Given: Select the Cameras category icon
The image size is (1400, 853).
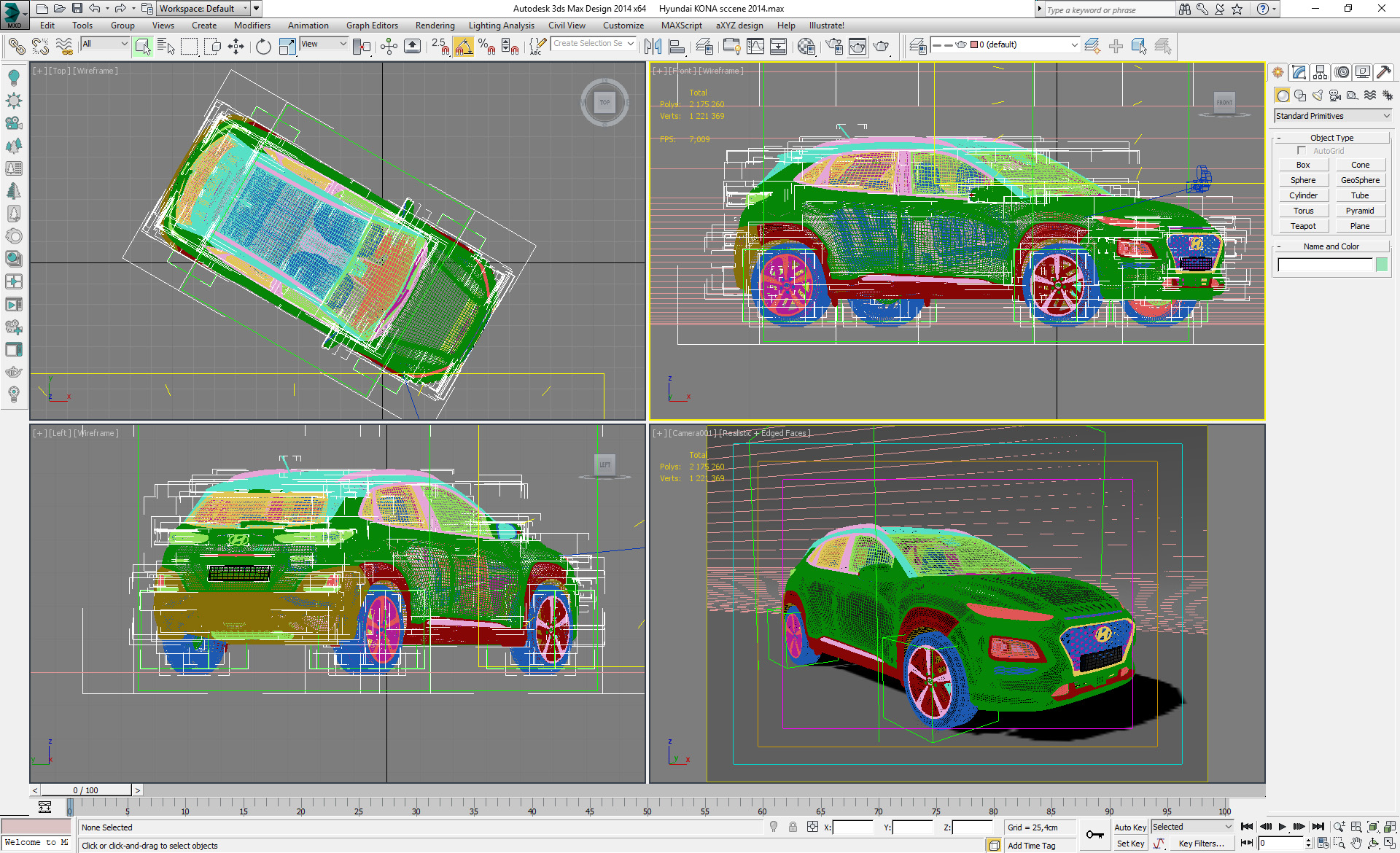Looking at the screenshot, I should tap(1334, 96).
